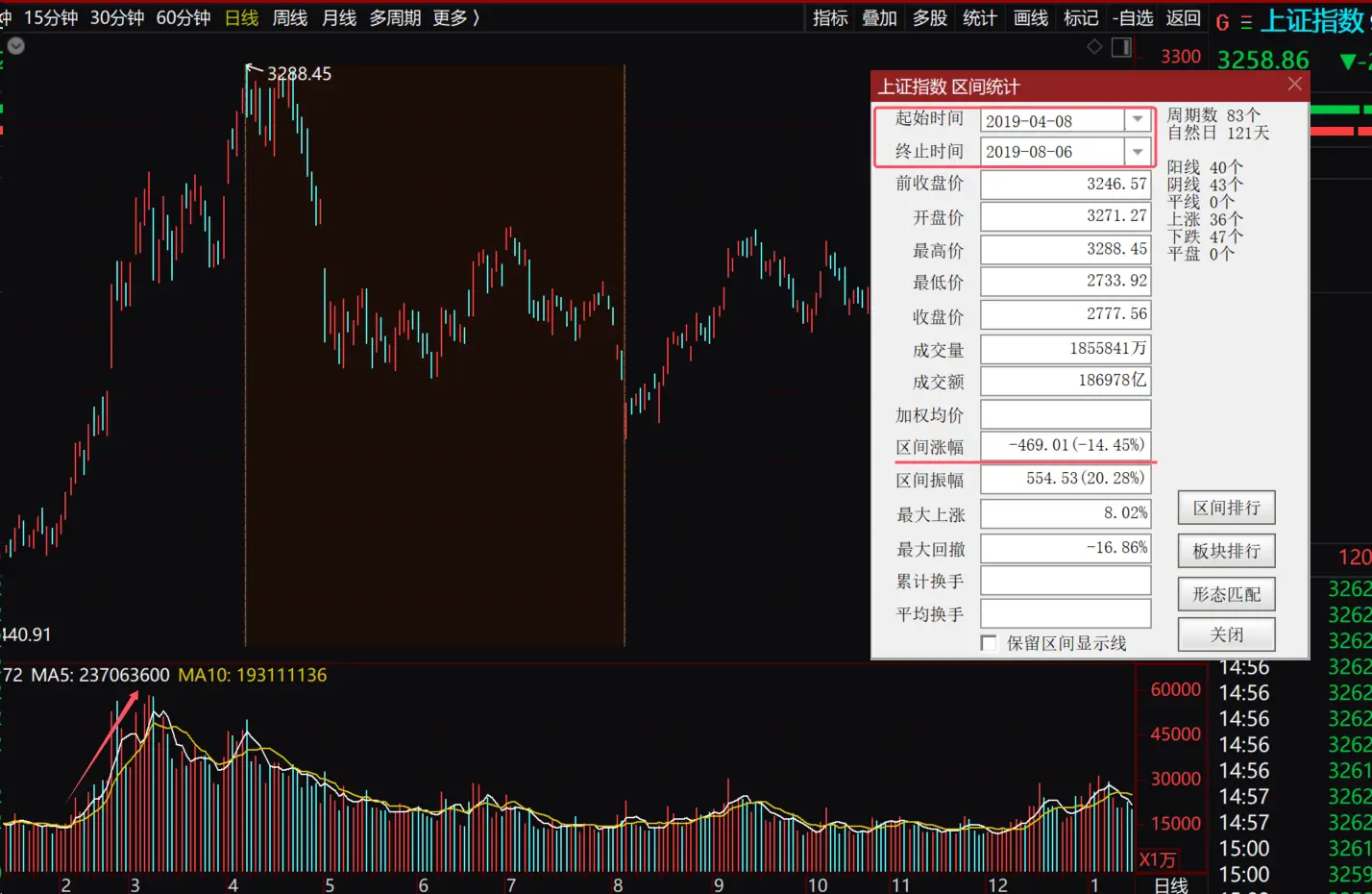Click the 上涨 36个 statistic
The image size is (1372, 894).
[x=1205, y=219]
